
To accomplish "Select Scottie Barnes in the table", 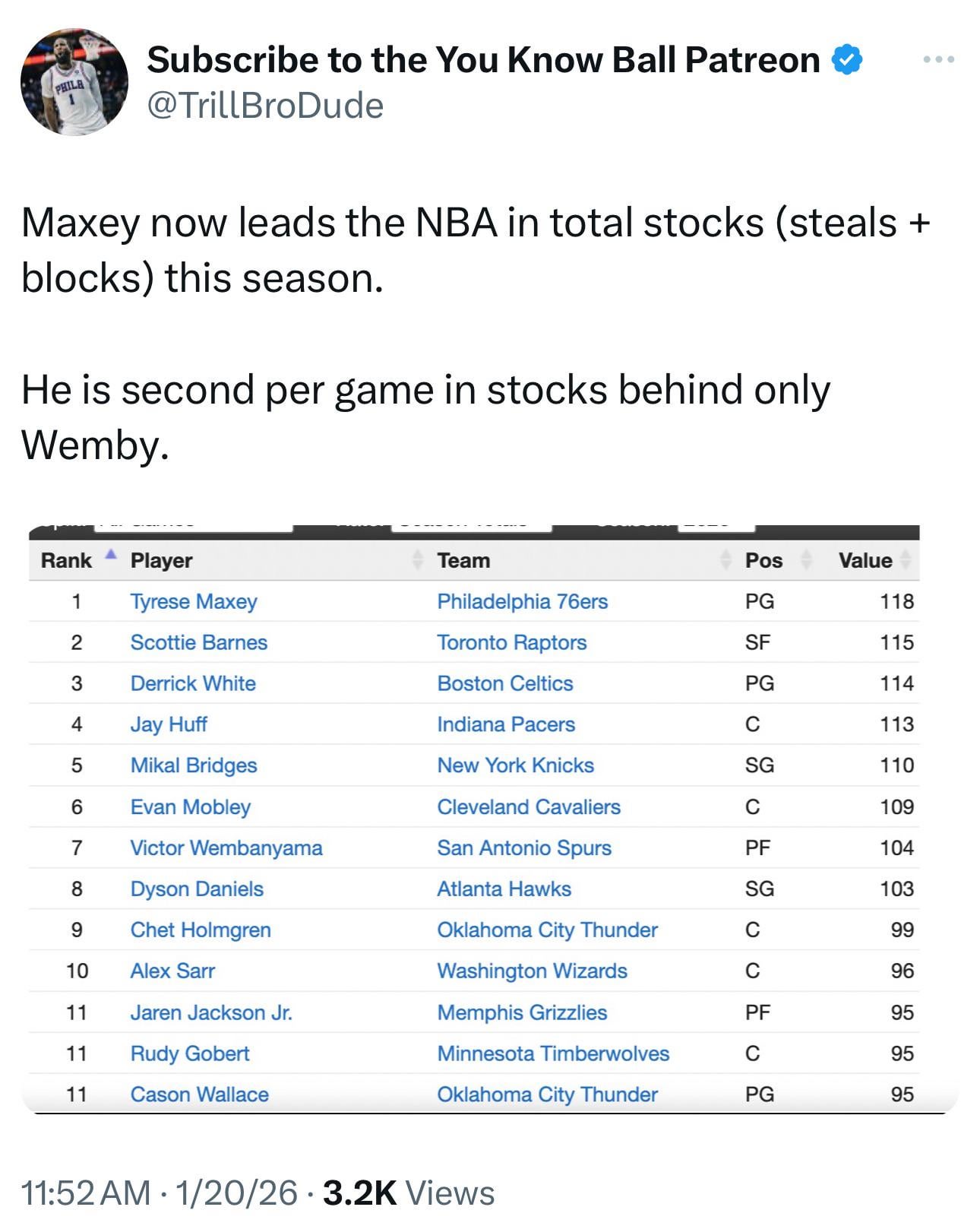I will coord(199,642).
